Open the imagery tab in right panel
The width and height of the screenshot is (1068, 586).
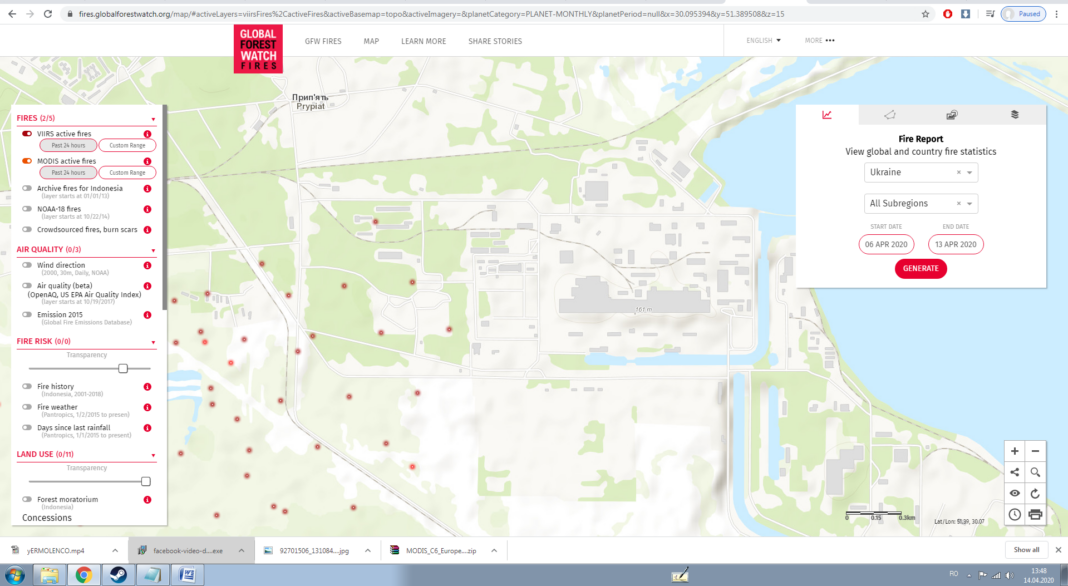952,114
